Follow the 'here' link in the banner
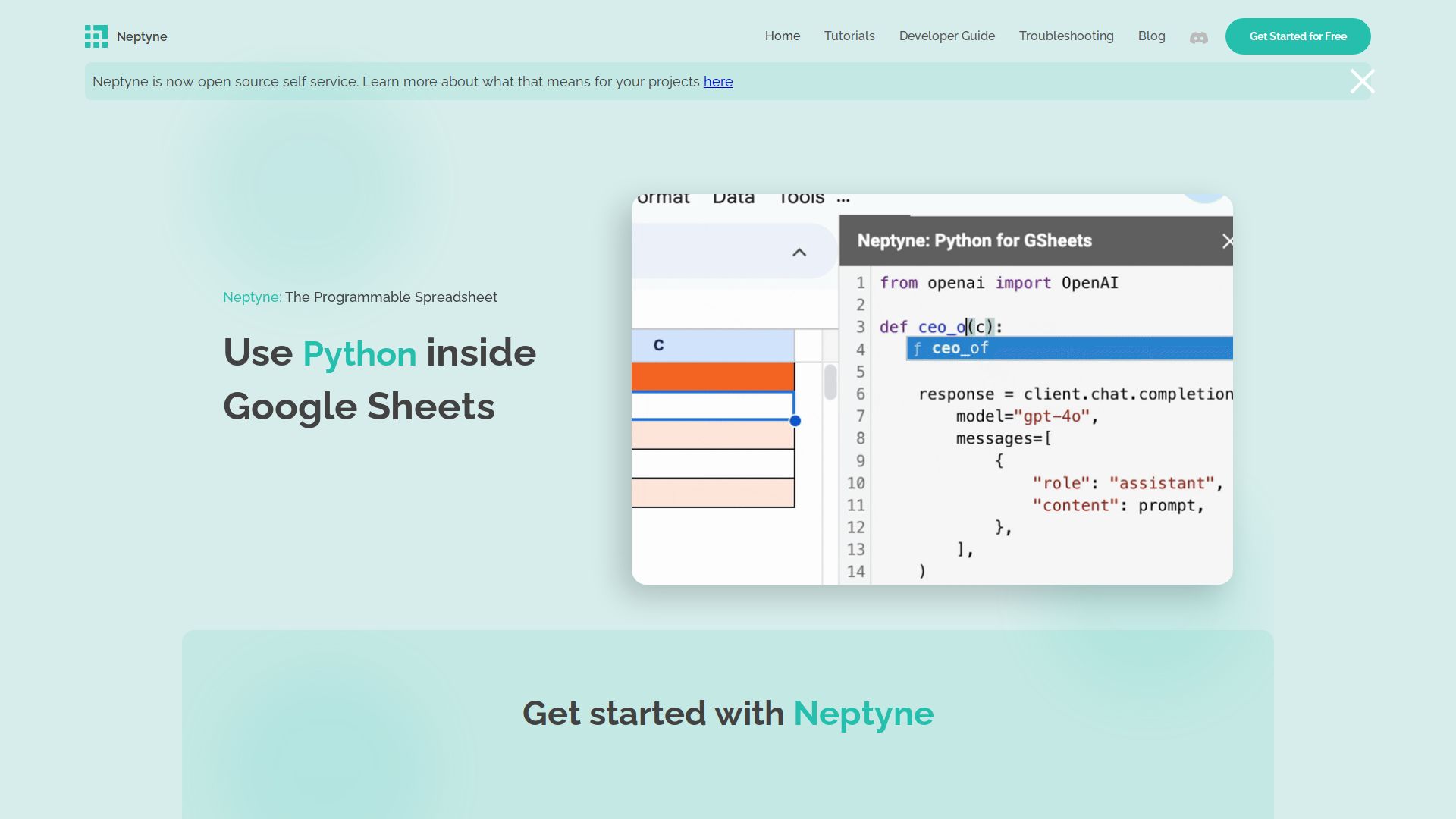 (717, 82)
